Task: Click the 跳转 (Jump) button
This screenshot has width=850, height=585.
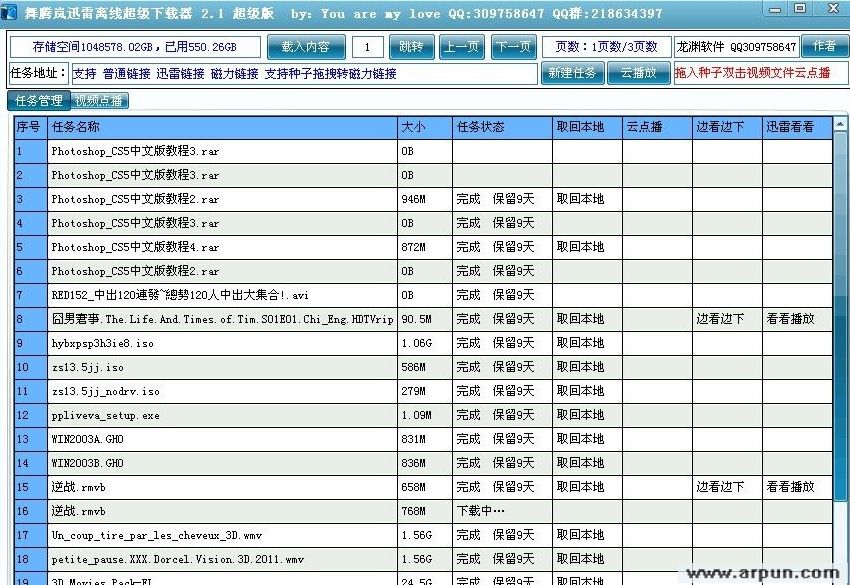Action: click(x=411, y=46)
